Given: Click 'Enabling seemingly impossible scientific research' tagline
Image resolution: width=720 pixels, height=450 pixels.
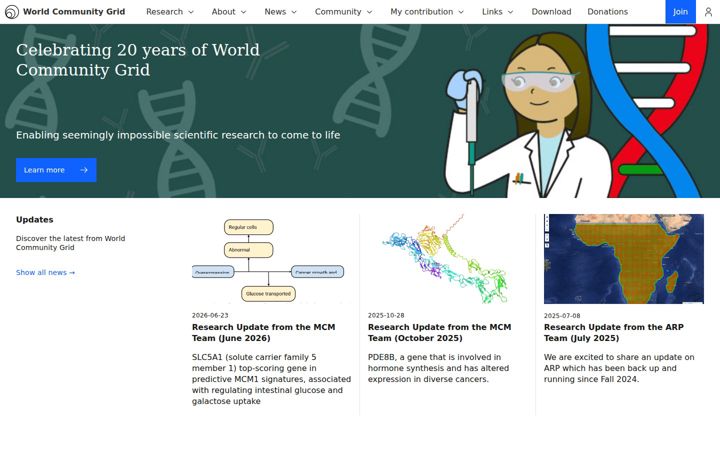Looking at the screenshot, I should (x=178, y=135).
